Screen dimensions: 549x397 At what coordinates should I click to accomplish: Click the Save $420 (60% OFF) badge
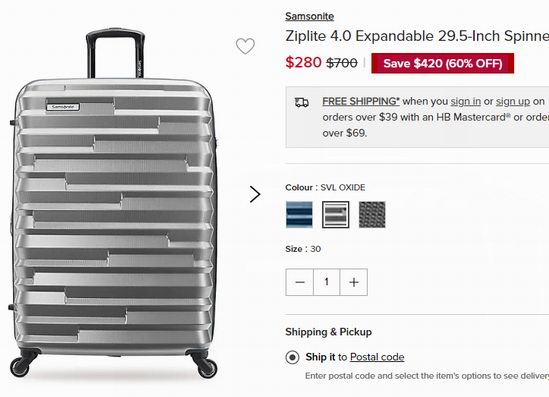pos(443,63)
